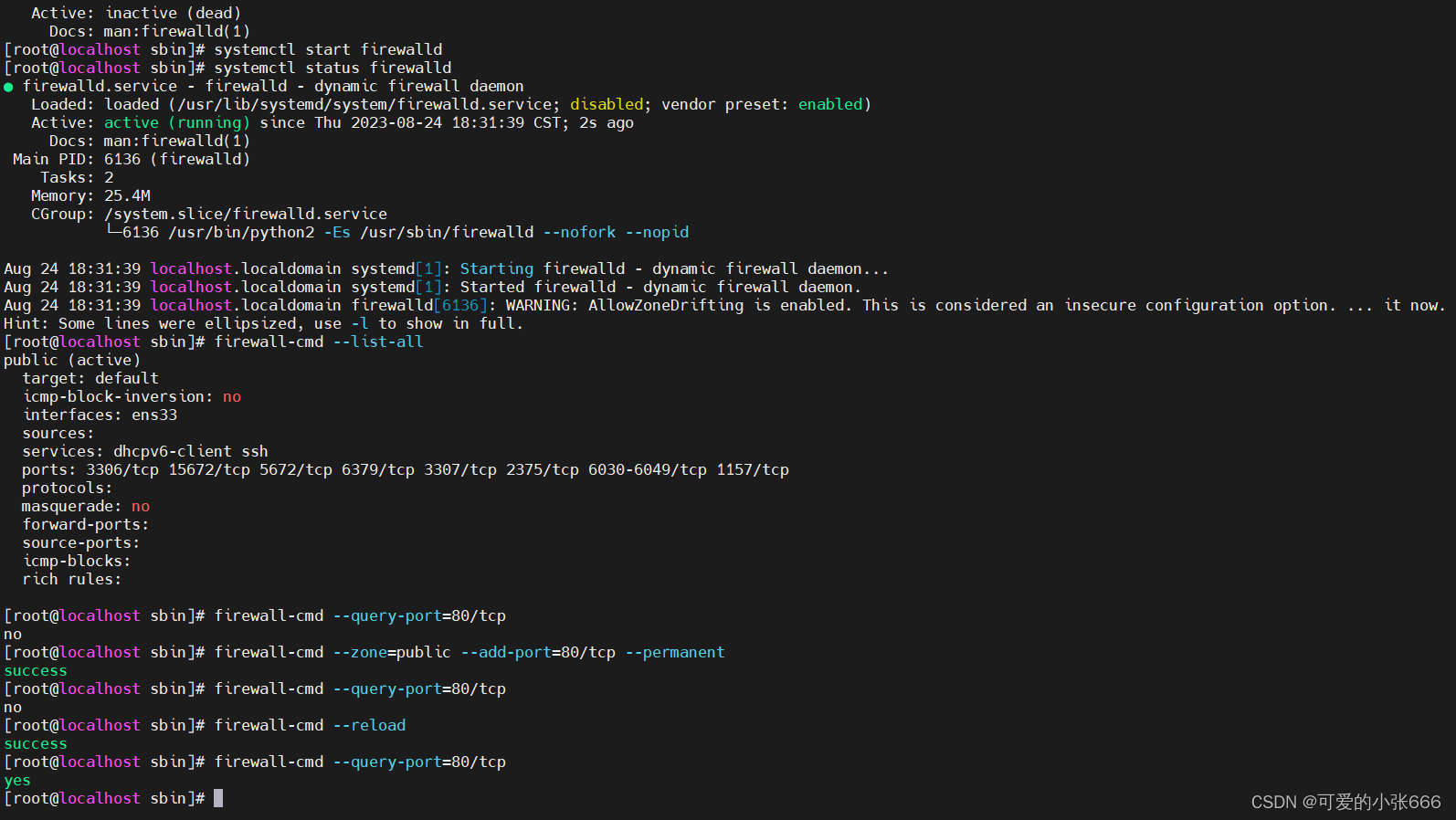Screen dimensions: 1456x820
Task: Click the 'success' output after reload command
Action: click(x=36, y=743)
